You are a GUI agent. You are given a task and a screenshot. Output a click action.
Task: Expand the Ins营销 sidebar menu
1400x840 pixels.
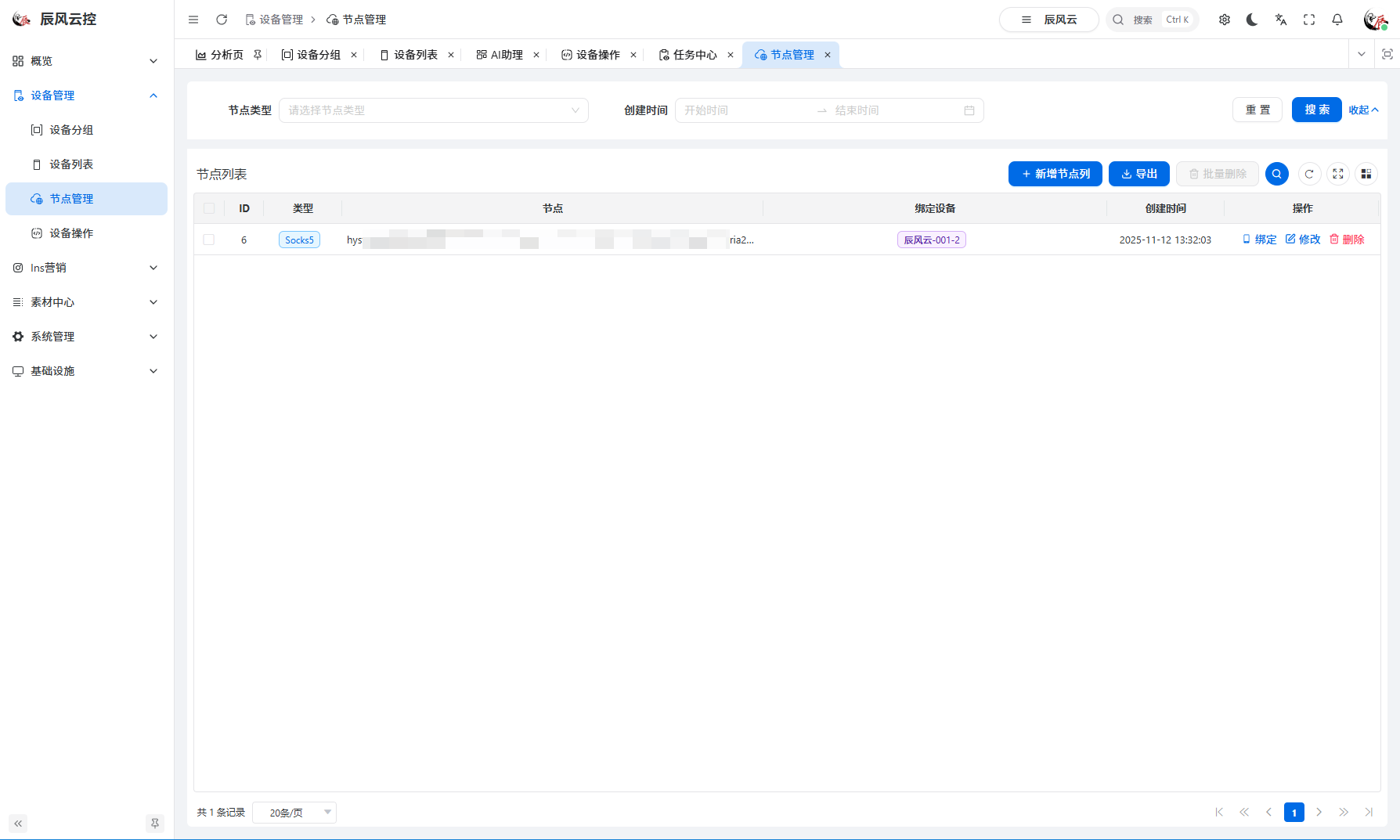pyautogui.click(x=86, y=268)
